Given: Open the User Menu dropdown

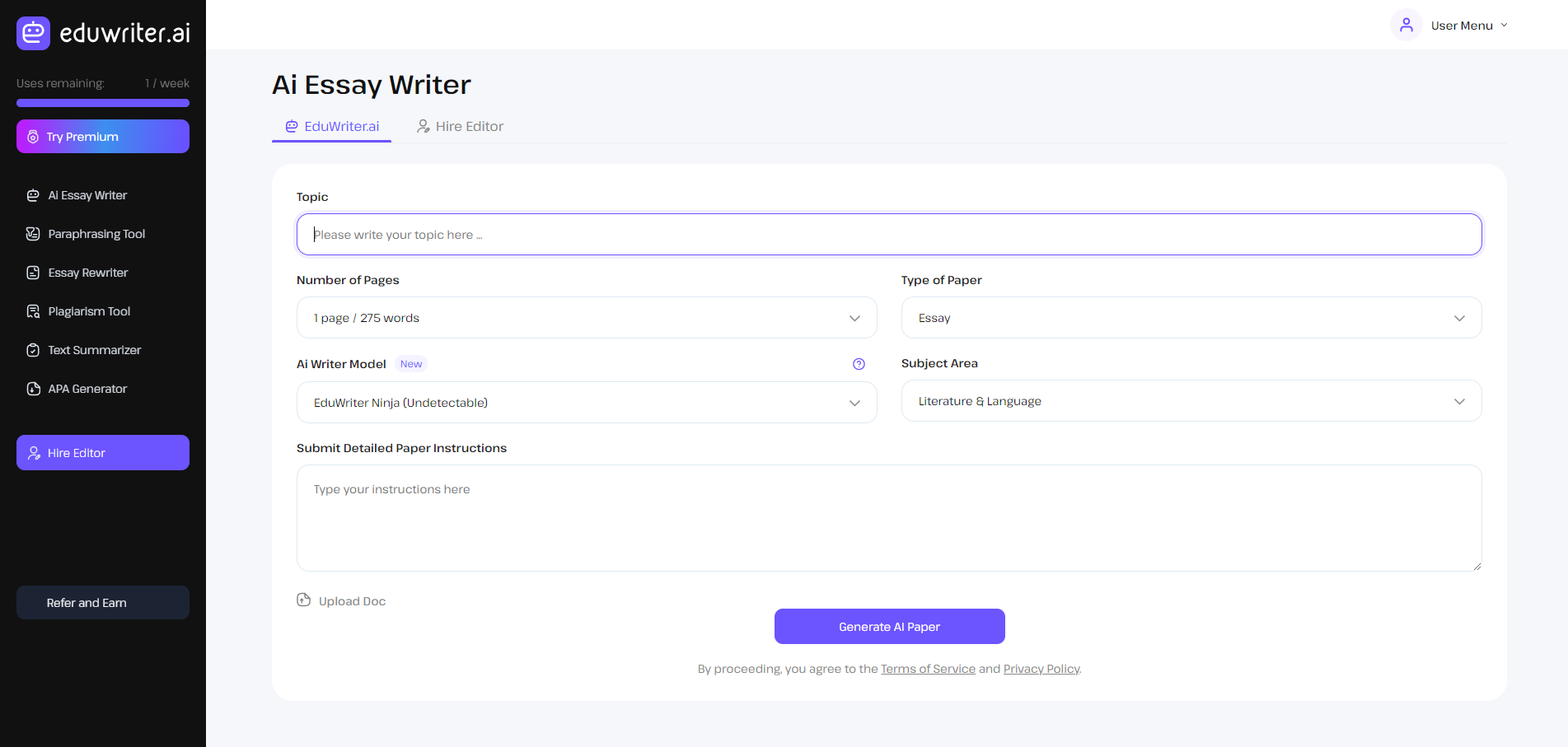Looking at the screenshot, I should [x=1450, y=26].
